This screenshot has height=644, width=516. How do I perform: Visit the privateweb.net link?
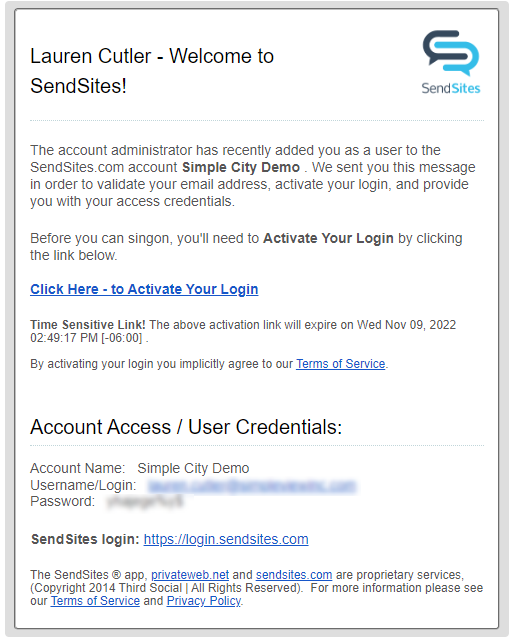pyautogui.click(x=190, y=575)
